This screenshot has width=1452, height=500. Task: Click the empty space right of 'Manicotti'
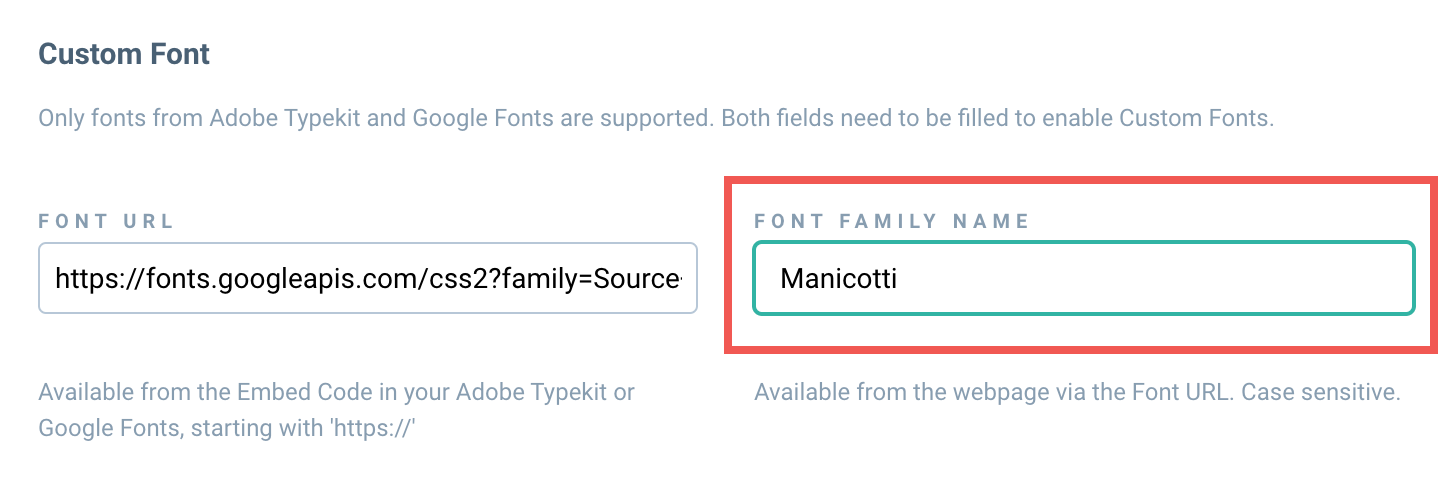(x=1150, y=278)
